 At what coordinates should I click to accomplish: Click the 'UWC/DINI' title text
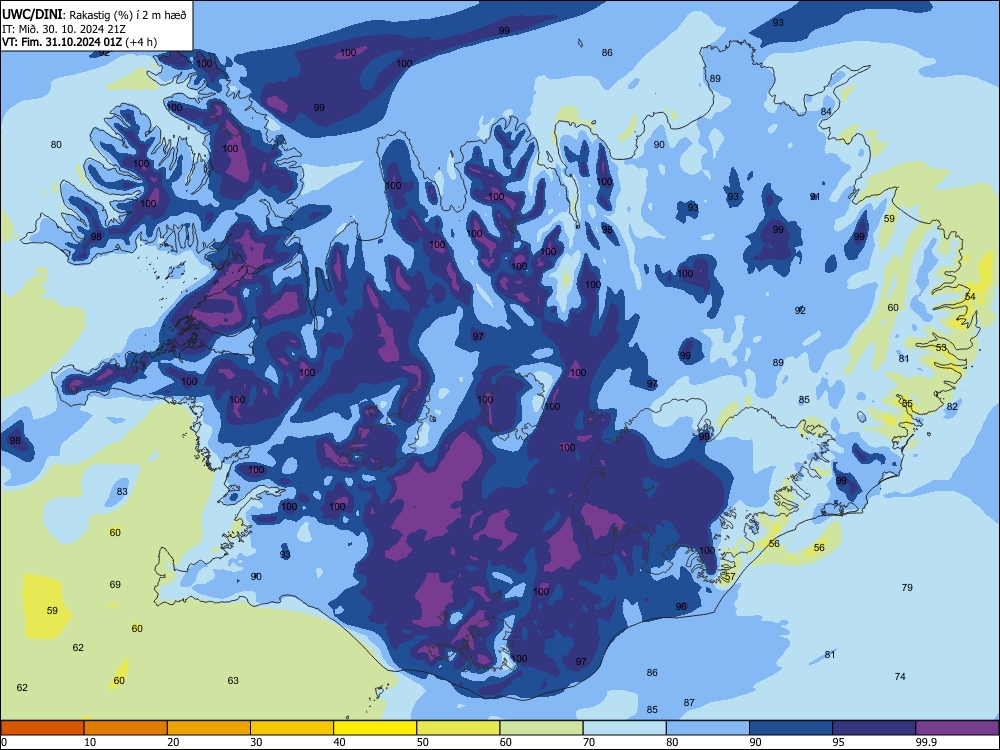pos(32,15)
